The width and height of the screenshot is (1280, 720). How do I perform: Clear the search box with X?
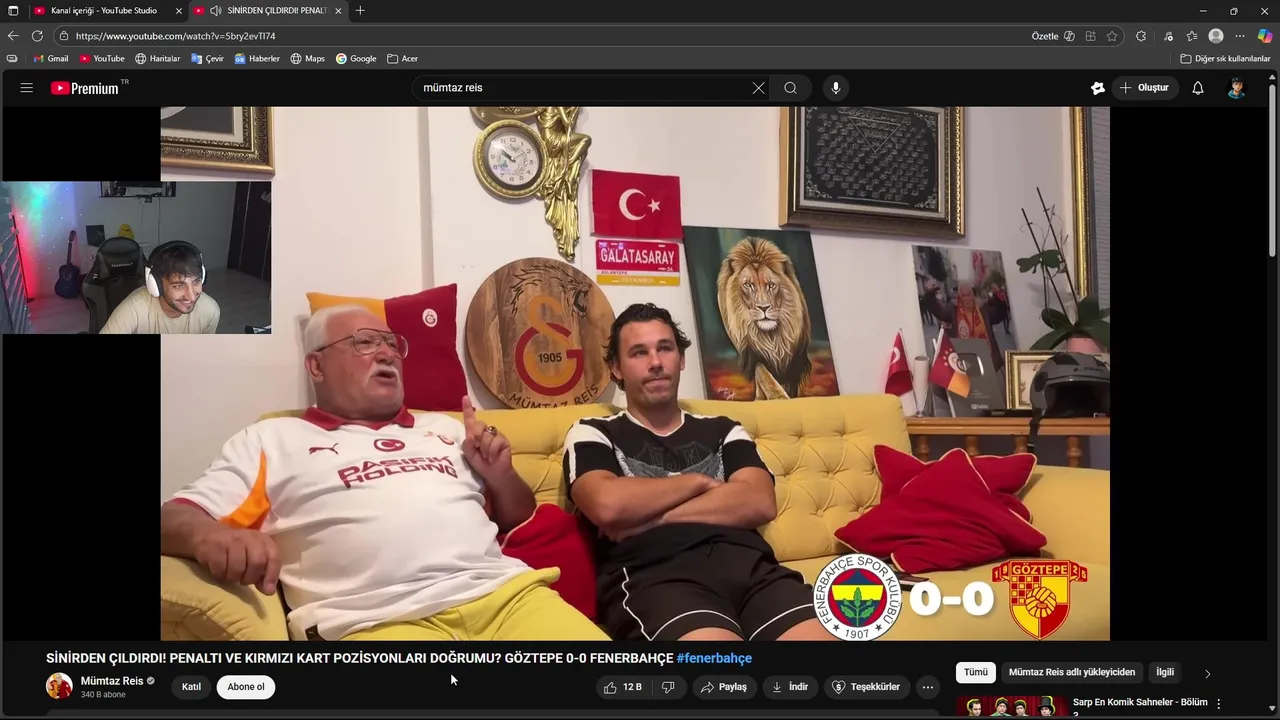(758, 88)
